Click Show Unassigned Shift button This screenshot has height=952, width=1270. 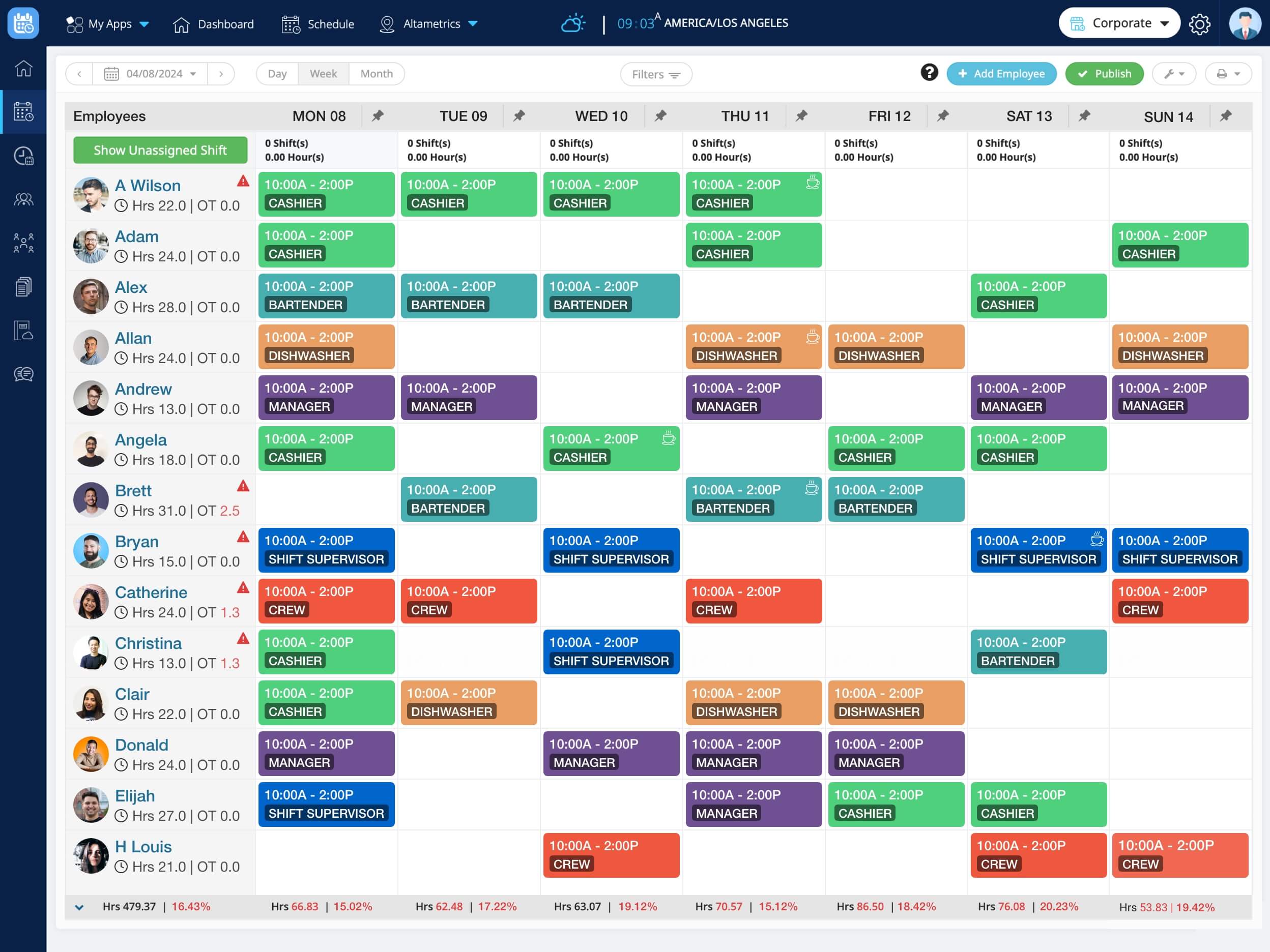(160, 151)
